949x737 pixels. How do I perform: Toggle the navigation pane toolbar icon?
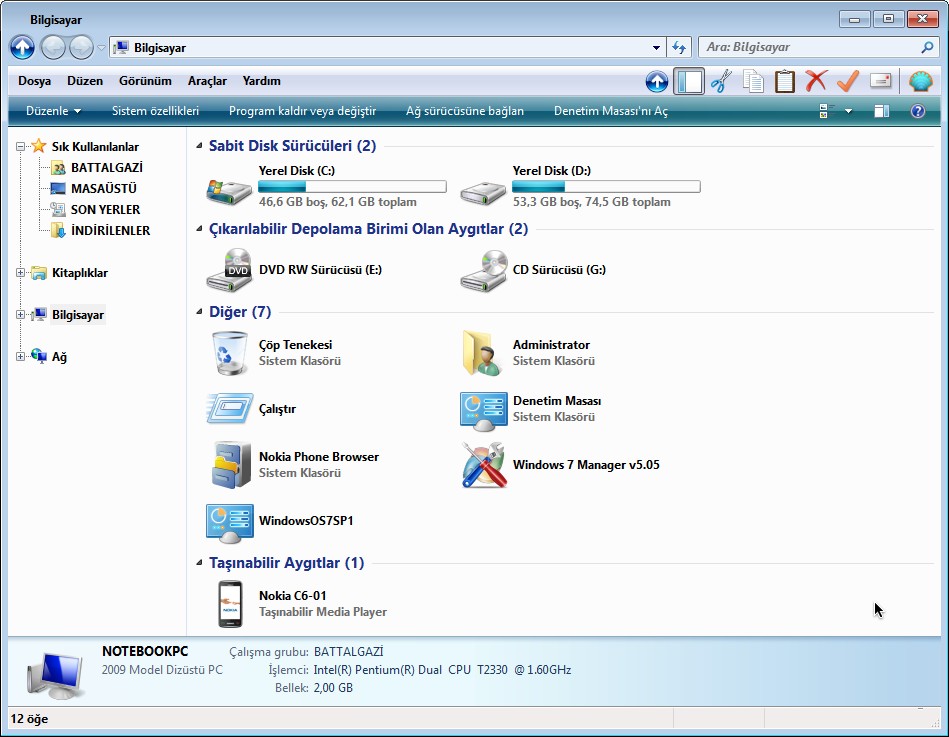point(689,81)
